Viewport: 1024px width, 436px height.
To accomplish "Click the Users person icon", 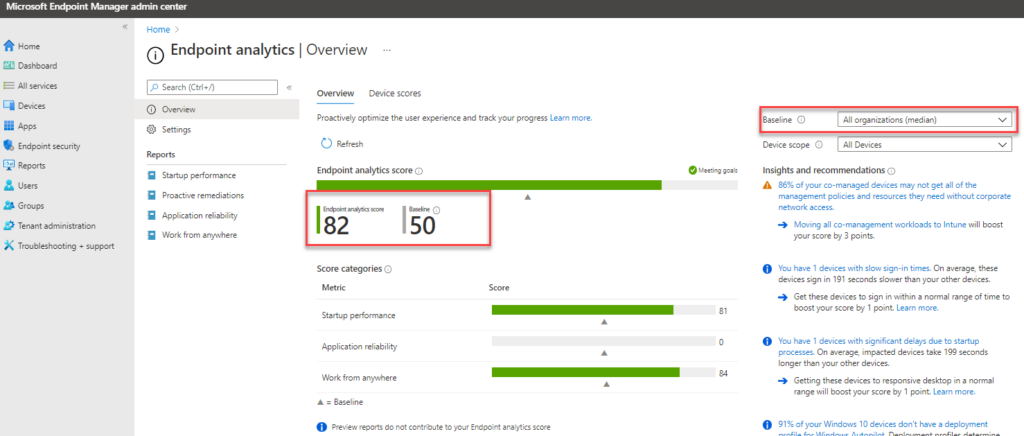I will (8, 185).
